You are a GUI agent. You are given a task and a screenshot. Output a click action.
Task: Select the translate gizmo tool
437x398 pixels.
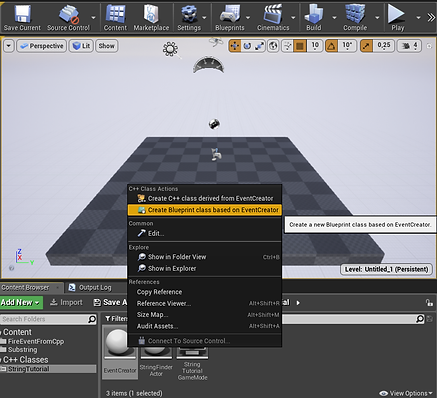[x=235, y=46]
